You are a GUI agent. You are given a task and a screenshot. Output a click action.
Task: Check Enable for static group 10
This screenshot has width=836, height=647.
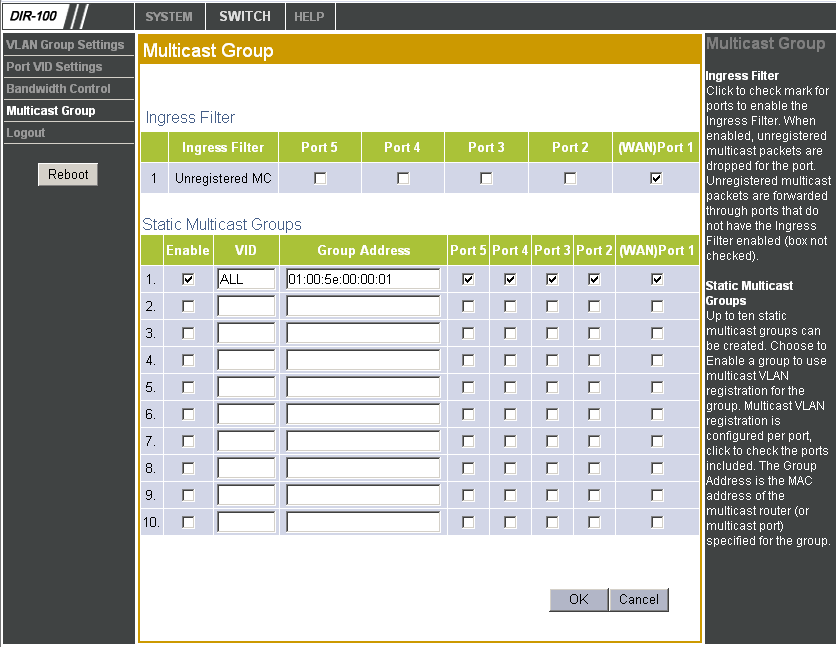click(x=188, y=522)
